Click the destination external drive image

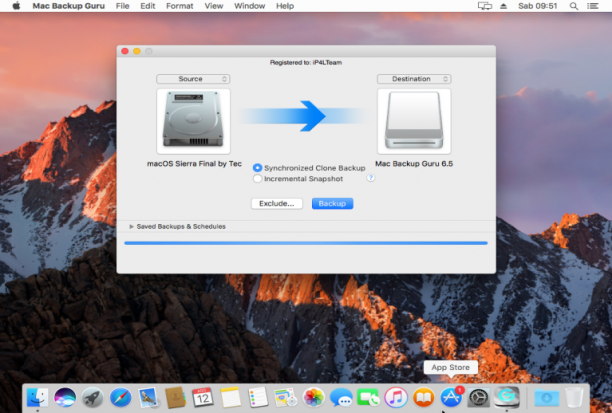[x=414, y=121]
